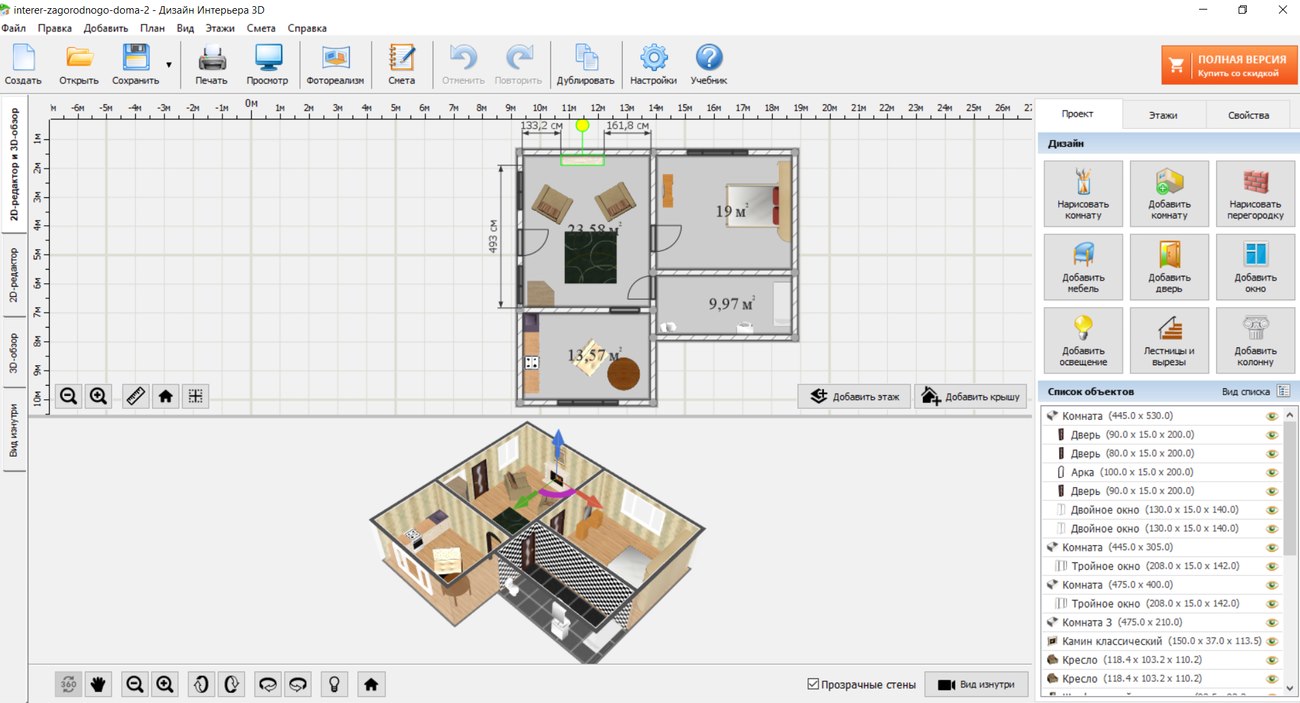Select the ruler measurement tool
This screenshot has height=703, width=1300.
pyautogui.click(x=136, y=396)
